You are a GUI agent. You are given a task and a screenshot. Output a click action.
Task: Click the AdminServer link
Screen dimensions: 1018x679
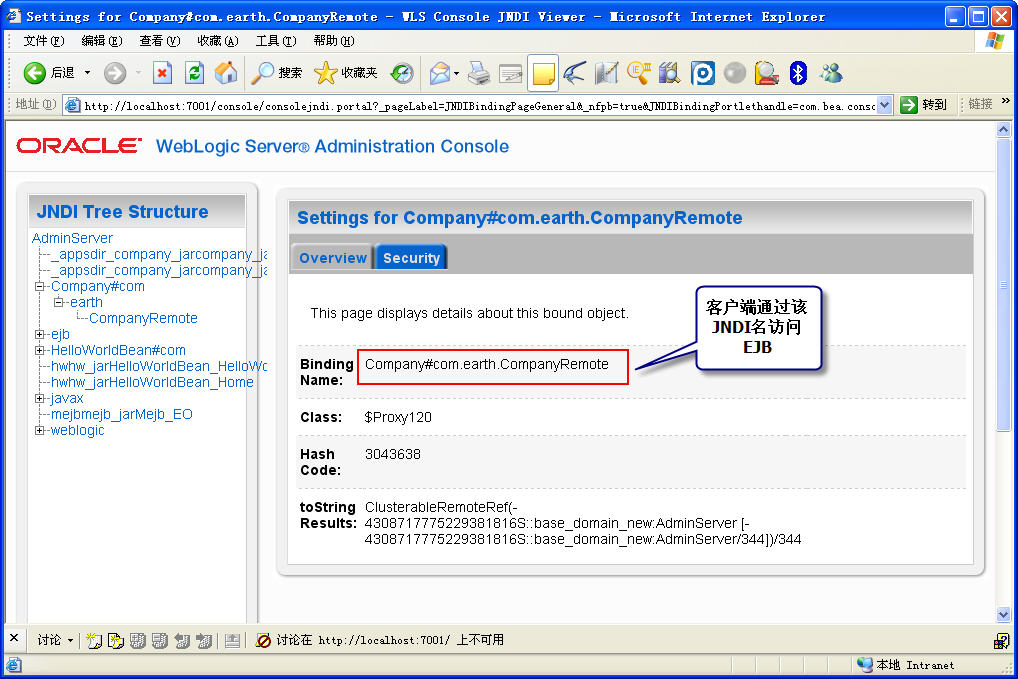[x=72, y=238]
